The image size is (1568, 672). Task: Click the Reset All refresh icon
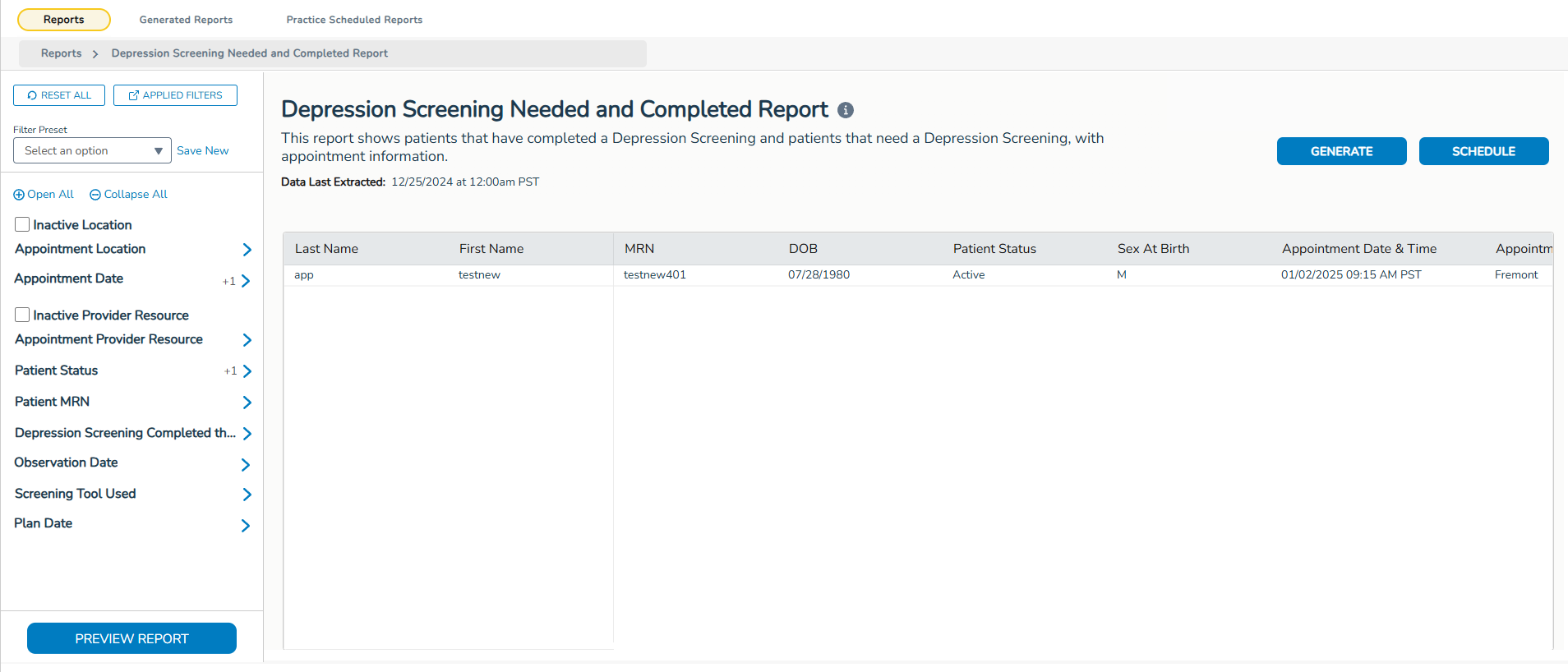[32, 95]
